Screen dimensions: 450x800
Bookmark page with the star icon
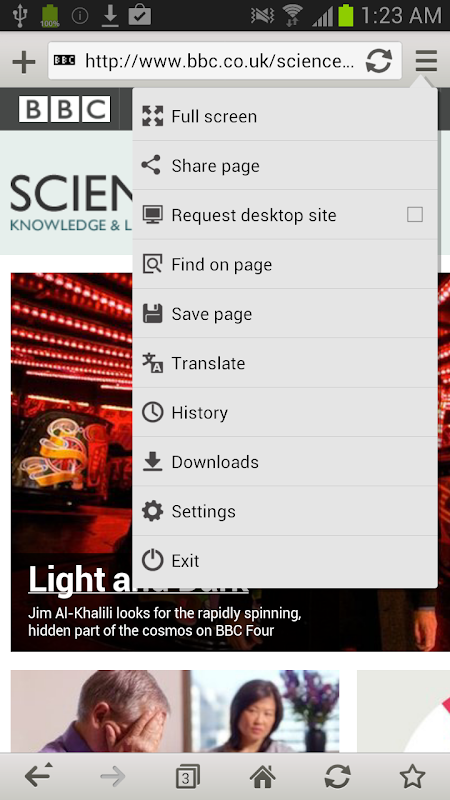(x=412, y=777)
